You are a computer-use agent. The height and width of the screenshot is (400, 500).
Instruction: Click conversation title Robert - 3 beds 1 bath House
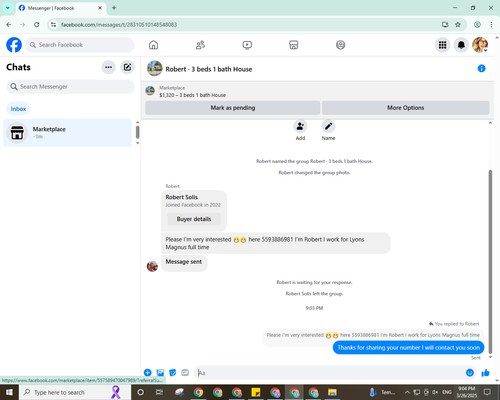coord(209,69)
